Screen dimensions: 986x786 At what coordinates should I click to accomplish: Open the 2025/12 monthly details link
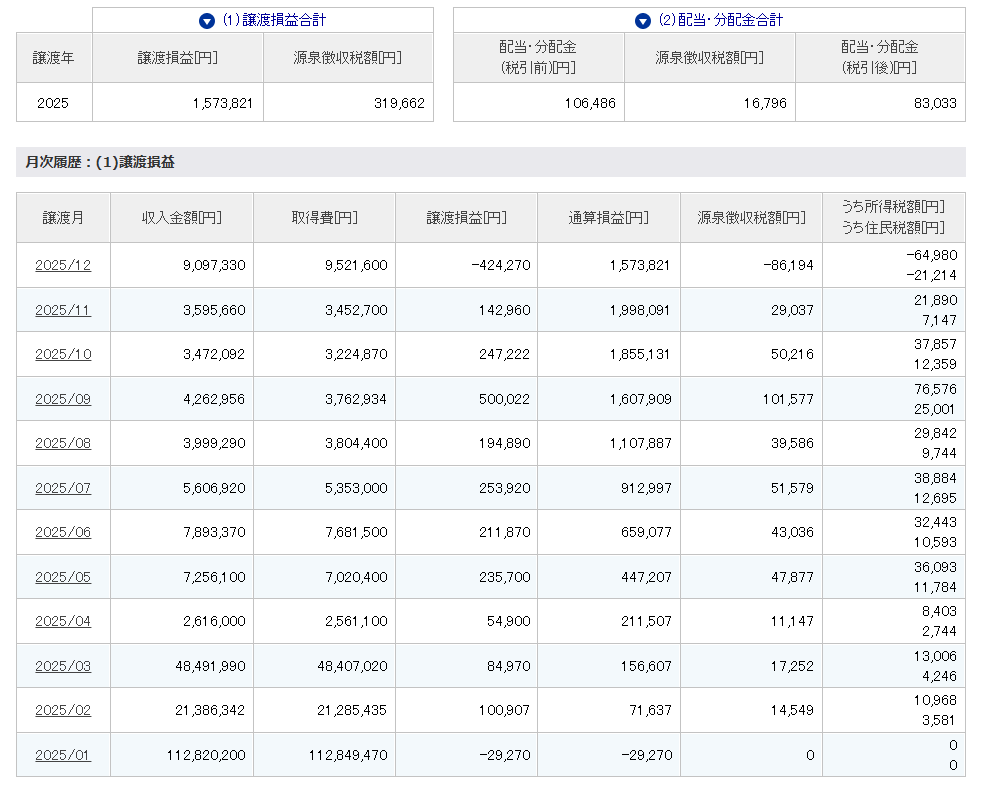[63, 265]
